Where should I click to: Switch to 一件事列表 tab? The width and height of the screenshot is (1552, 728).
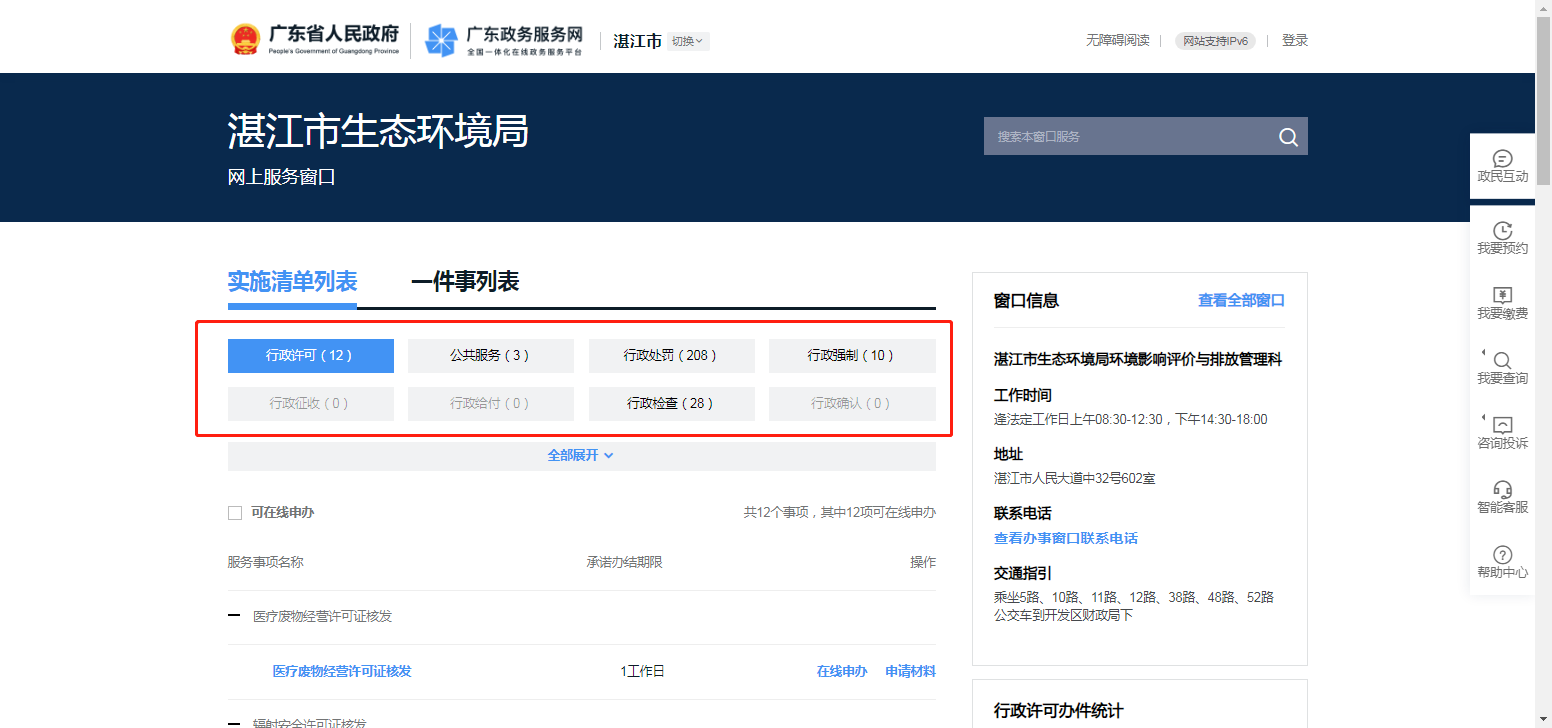[465, 282]
